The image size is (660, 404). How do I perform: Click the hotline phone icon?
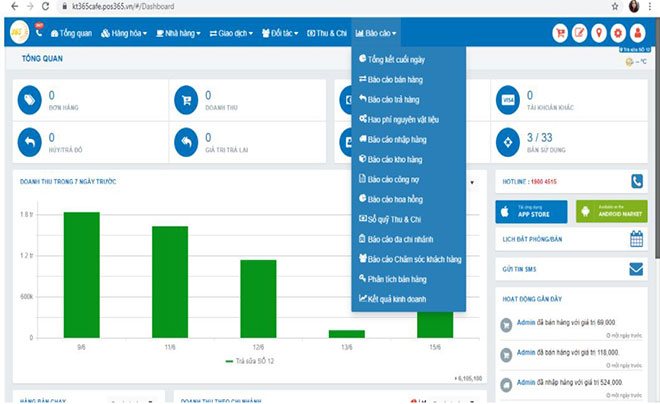[636, 181]
